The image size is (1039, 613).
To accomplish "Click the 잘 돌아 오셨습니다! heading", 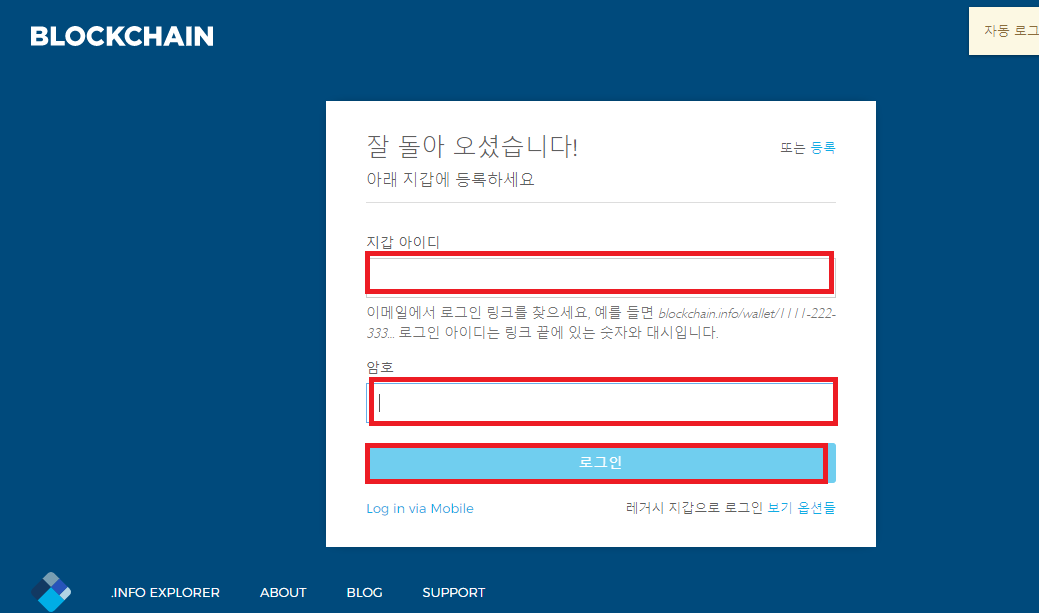I will tap(472, 146).
